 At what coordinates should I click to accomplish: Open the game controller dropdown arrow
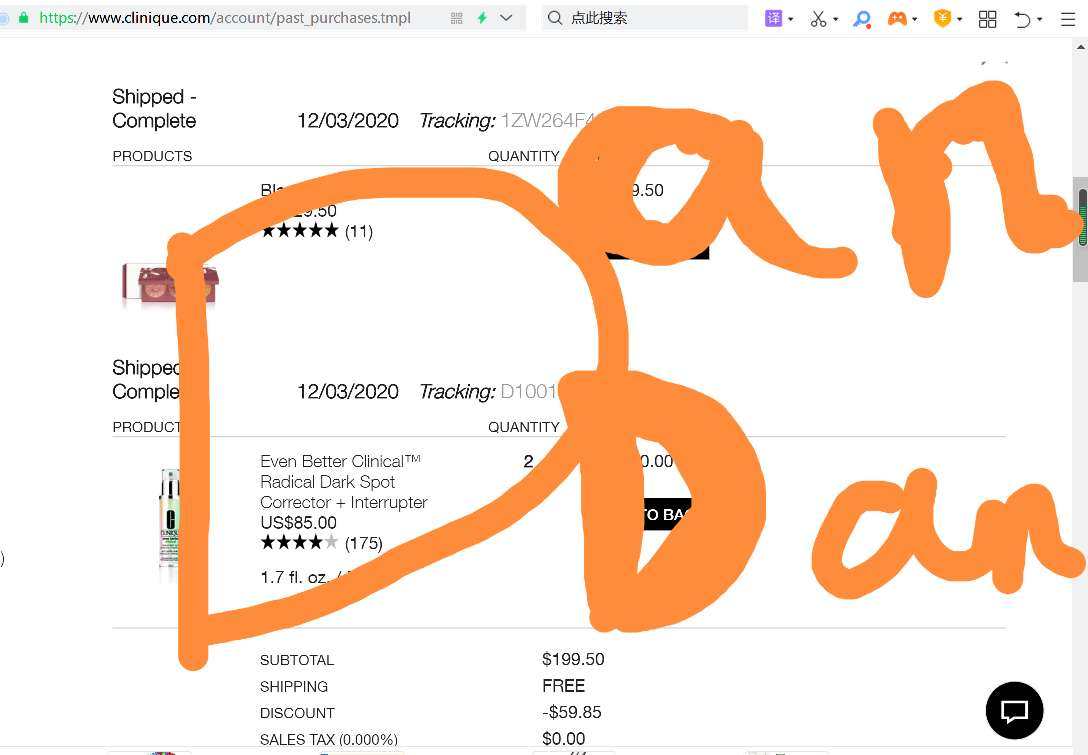coord(915,19)
